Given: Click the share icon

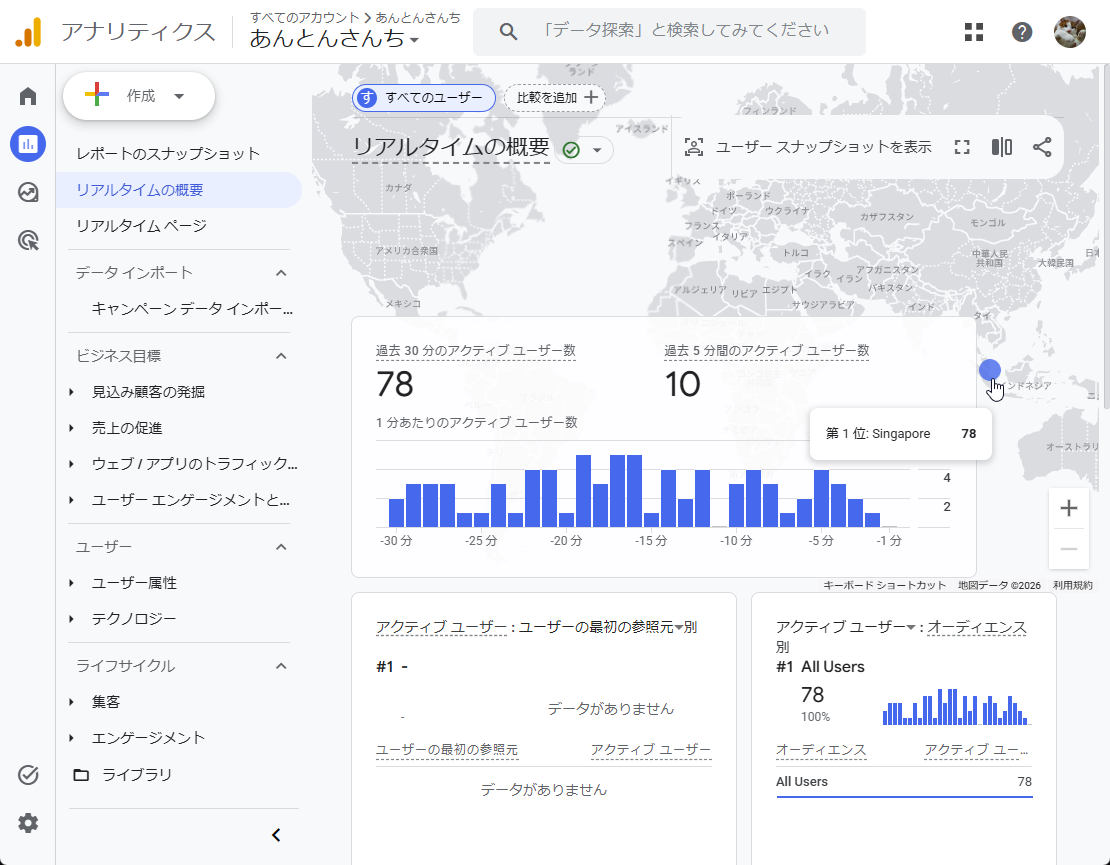Looking at the screenshot, I should (1042, 147).
